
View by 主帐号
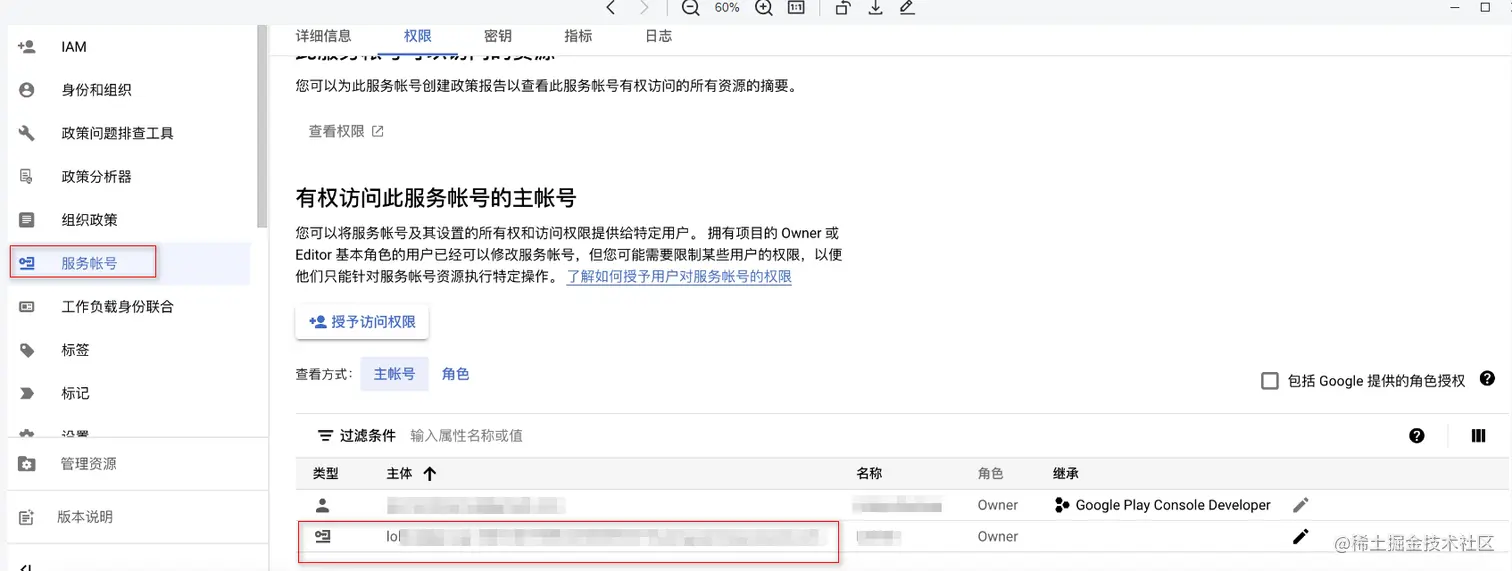pyautogui.click(x=394, y=374)
